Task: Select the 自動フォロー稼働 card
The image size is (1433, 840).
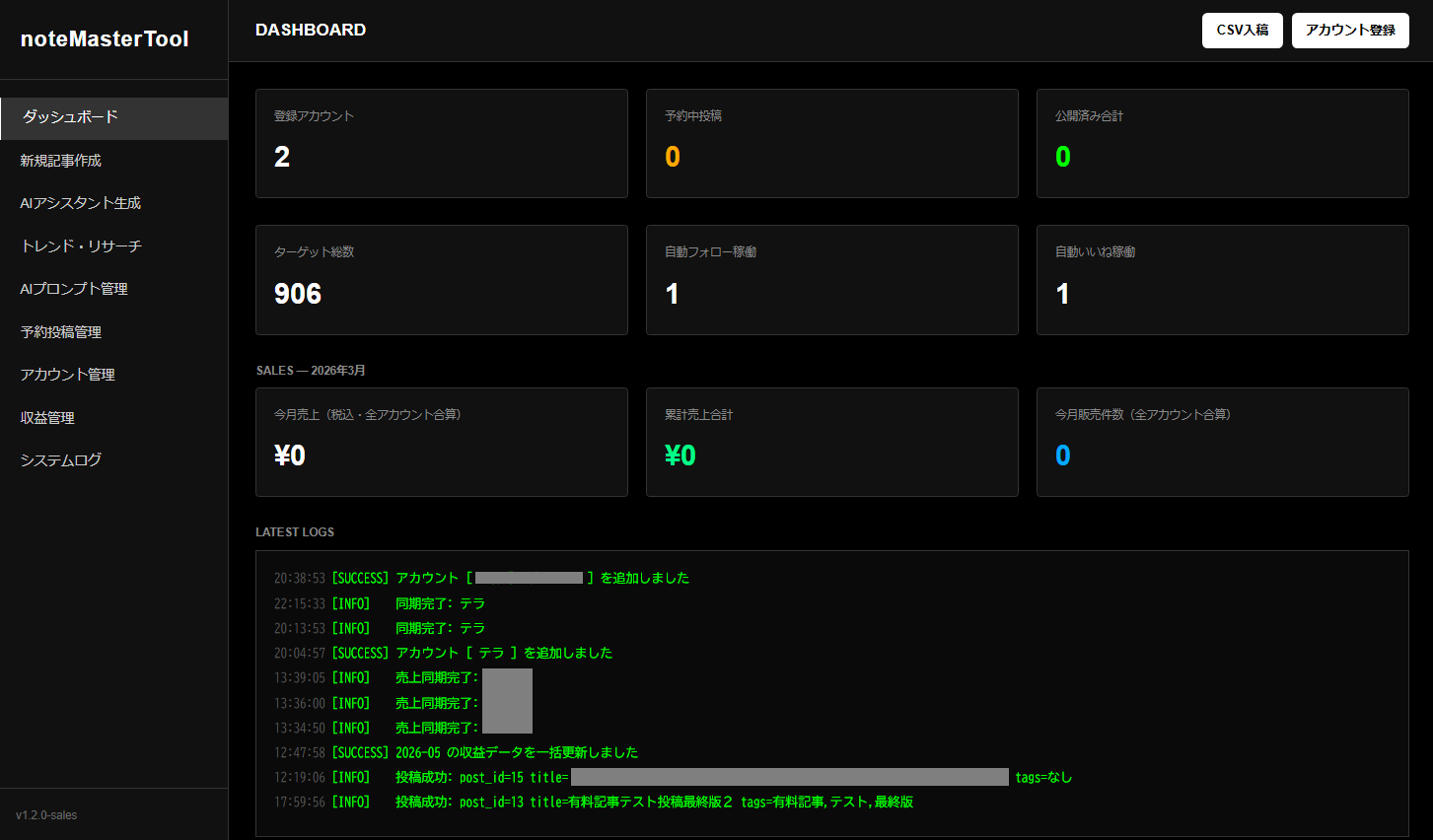Action: (x=831, y=280)
